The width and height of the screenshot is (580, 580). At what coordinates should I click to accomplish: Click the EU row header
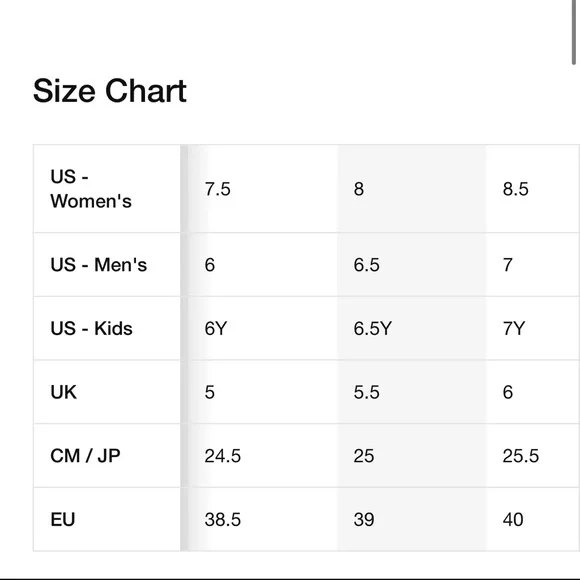click(107, 519)
